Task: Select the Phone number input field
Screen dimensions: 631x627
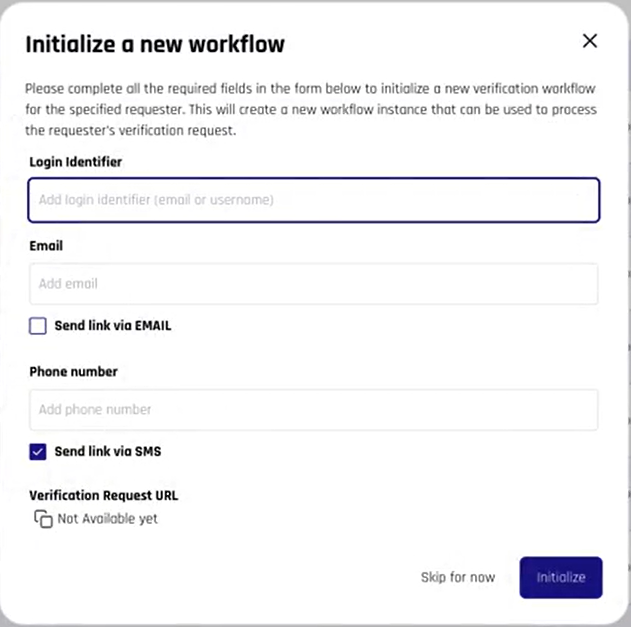Action: (x=313, y=410)
